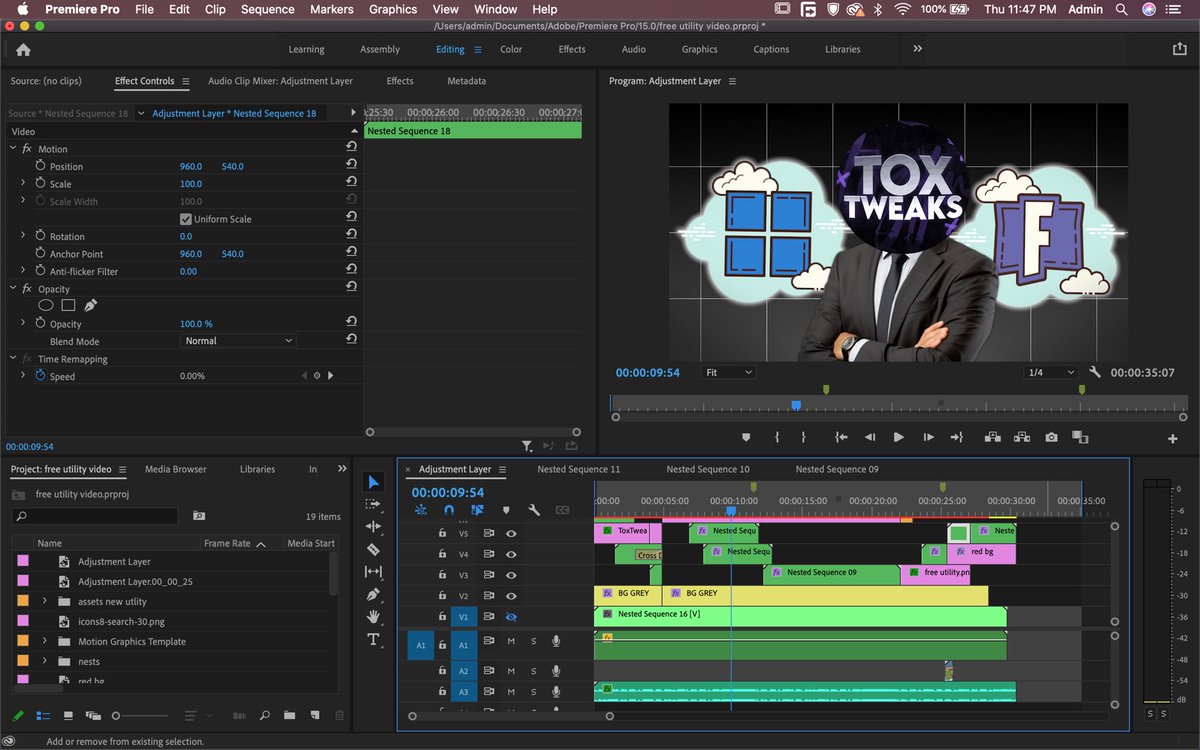1200x750 pixels.
Task: Click Add Marker in timeline header
Action: tap(506, 510)
